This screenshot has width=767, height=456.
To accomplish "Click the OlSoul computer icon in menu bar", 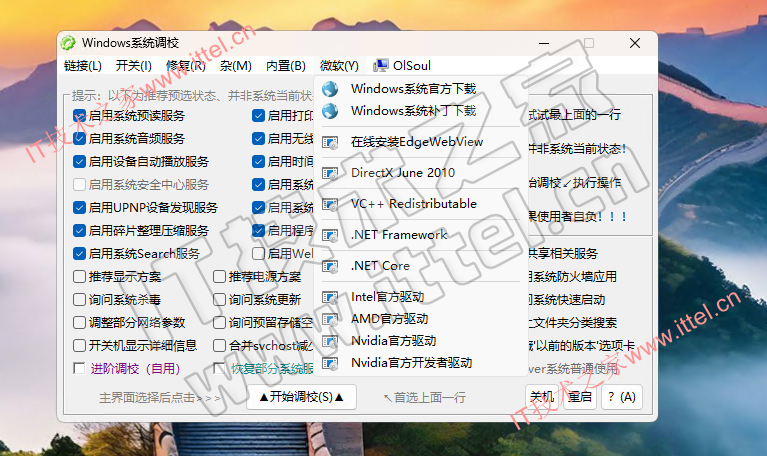I will 381,66.
